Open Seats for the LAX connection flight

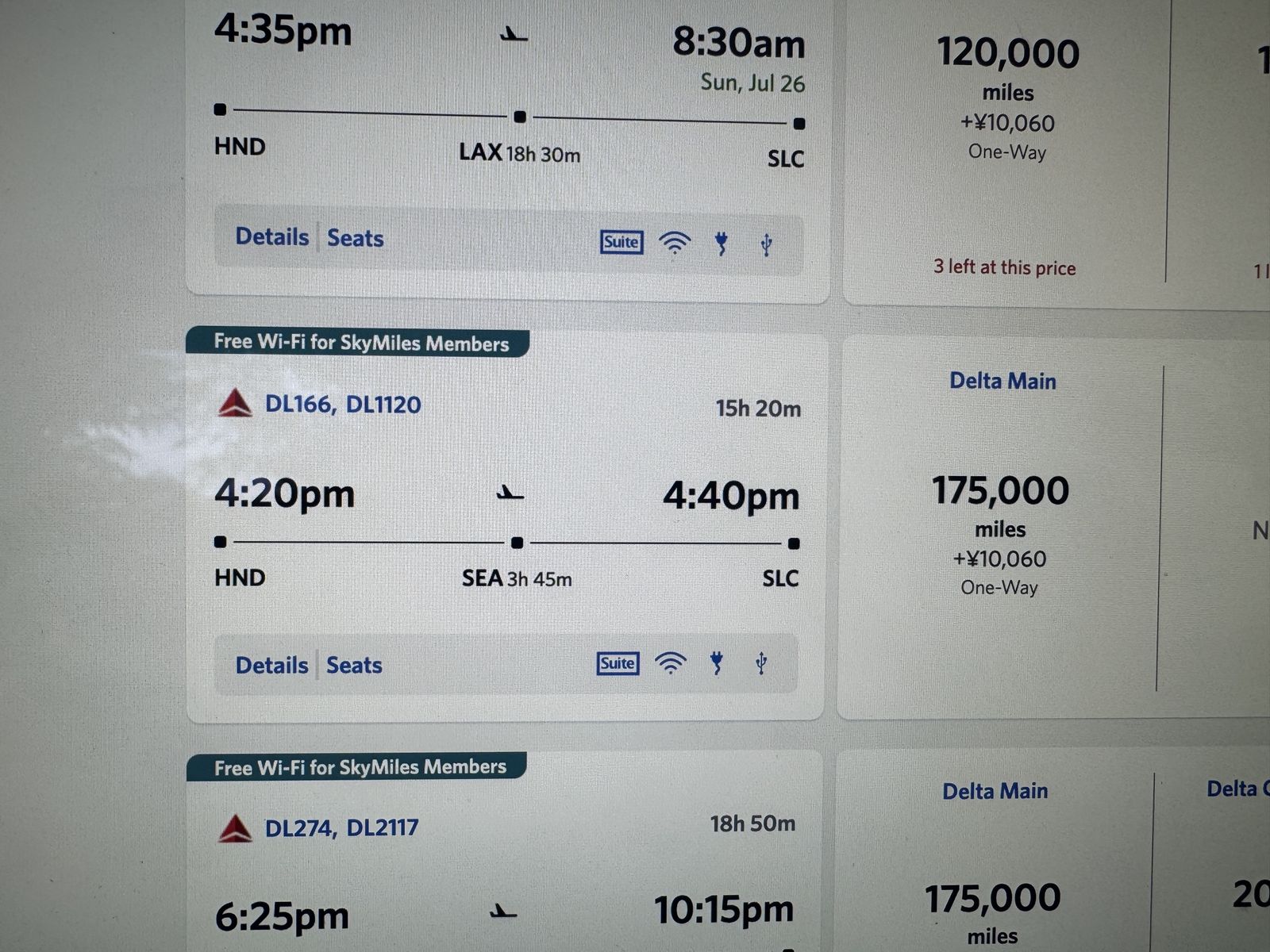(356, 238)
